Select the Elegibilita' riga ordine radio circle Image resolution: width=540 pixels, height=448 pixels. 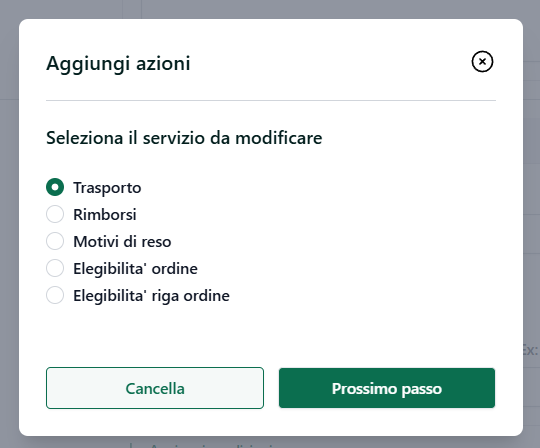[x=55, y=295]
